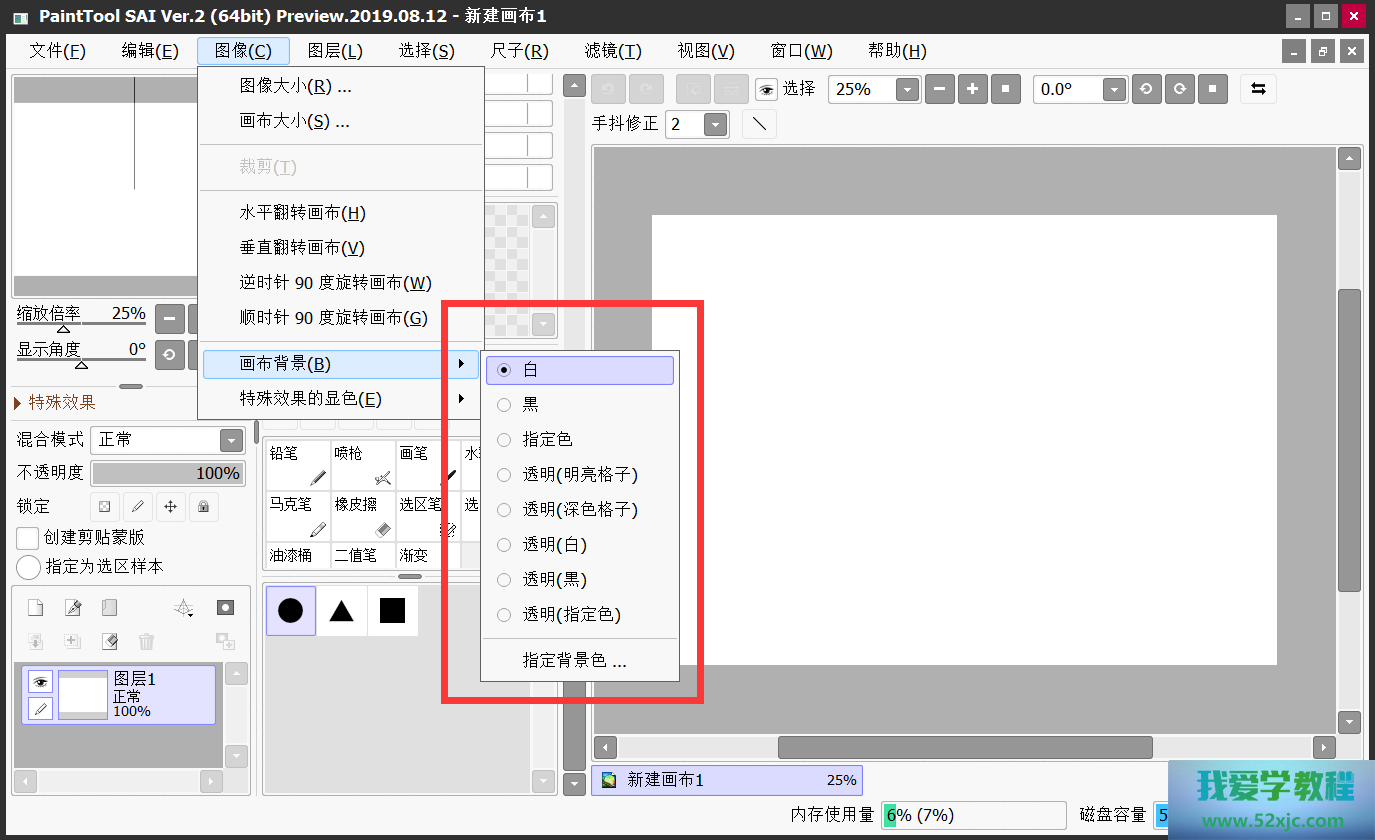Enable the 创建剪贴蒙版 checkbox

coord(28,538)
